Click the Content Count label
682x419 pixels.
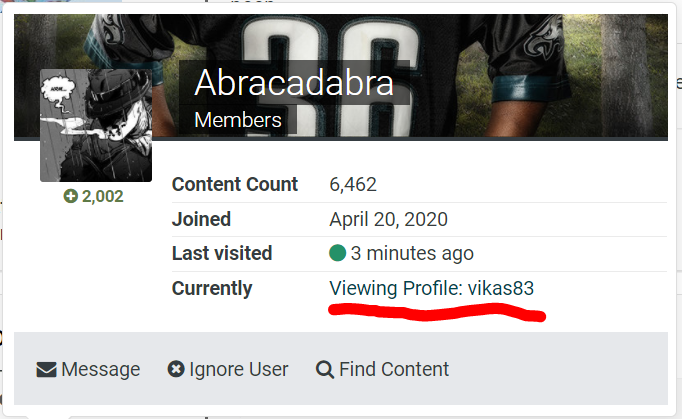[x=235, y=184]
